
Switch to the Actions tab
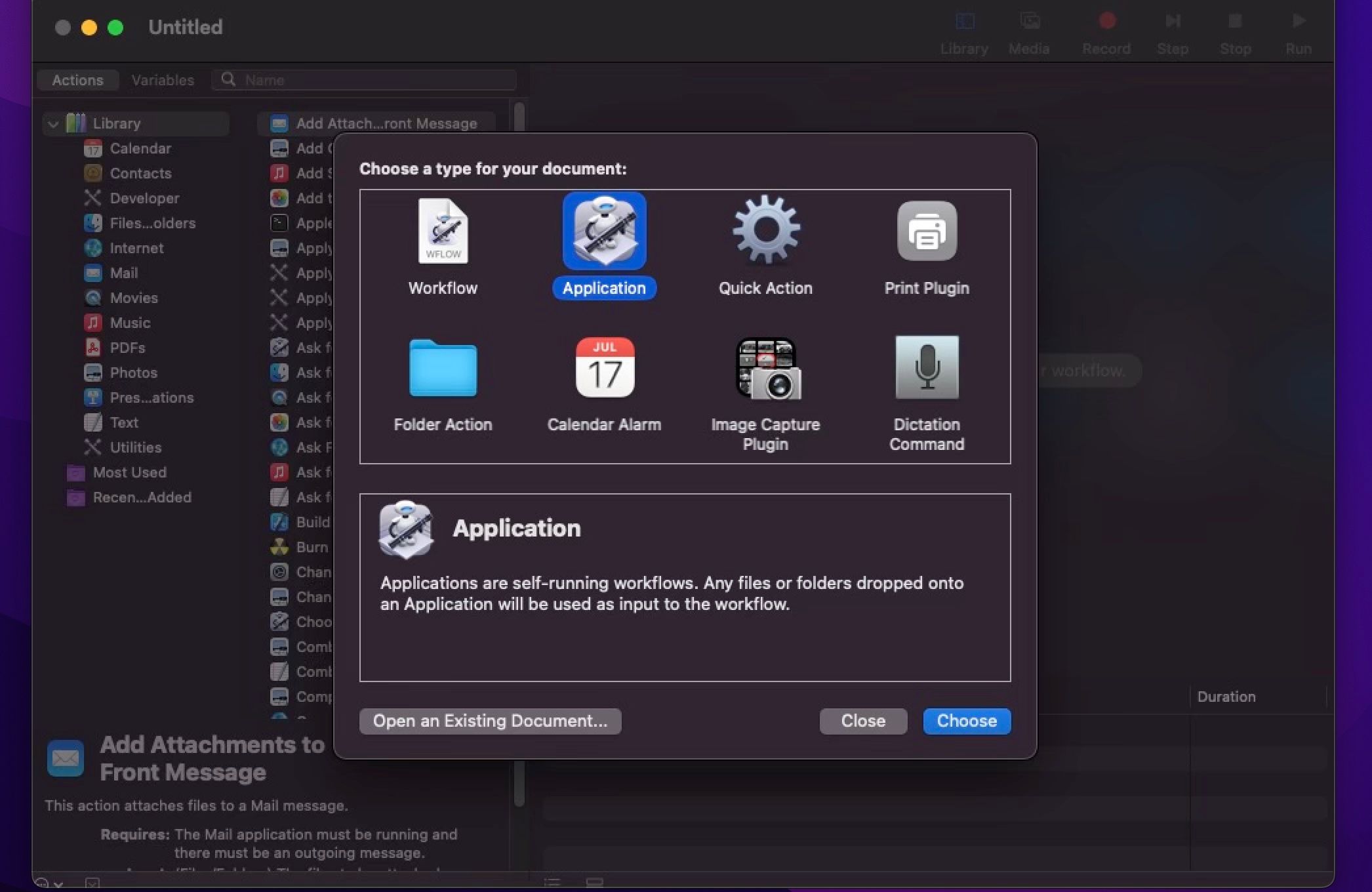pyautogui.click(x=77, y=79)
